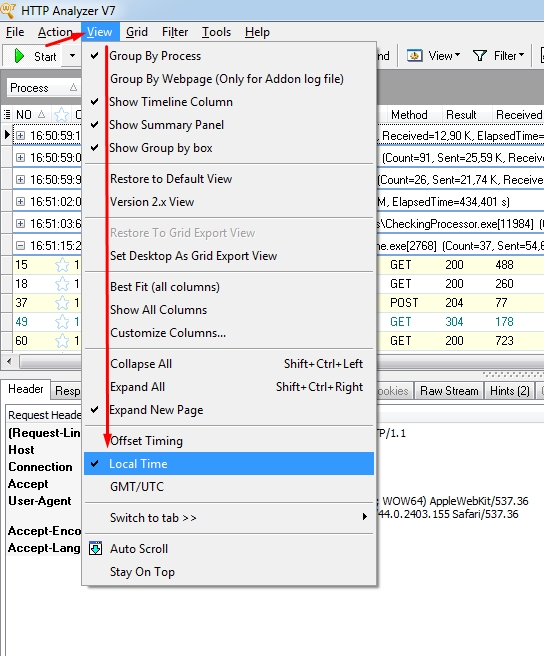Open the Help menu
The image size is (544, 656).
click(x=257, y=32)
